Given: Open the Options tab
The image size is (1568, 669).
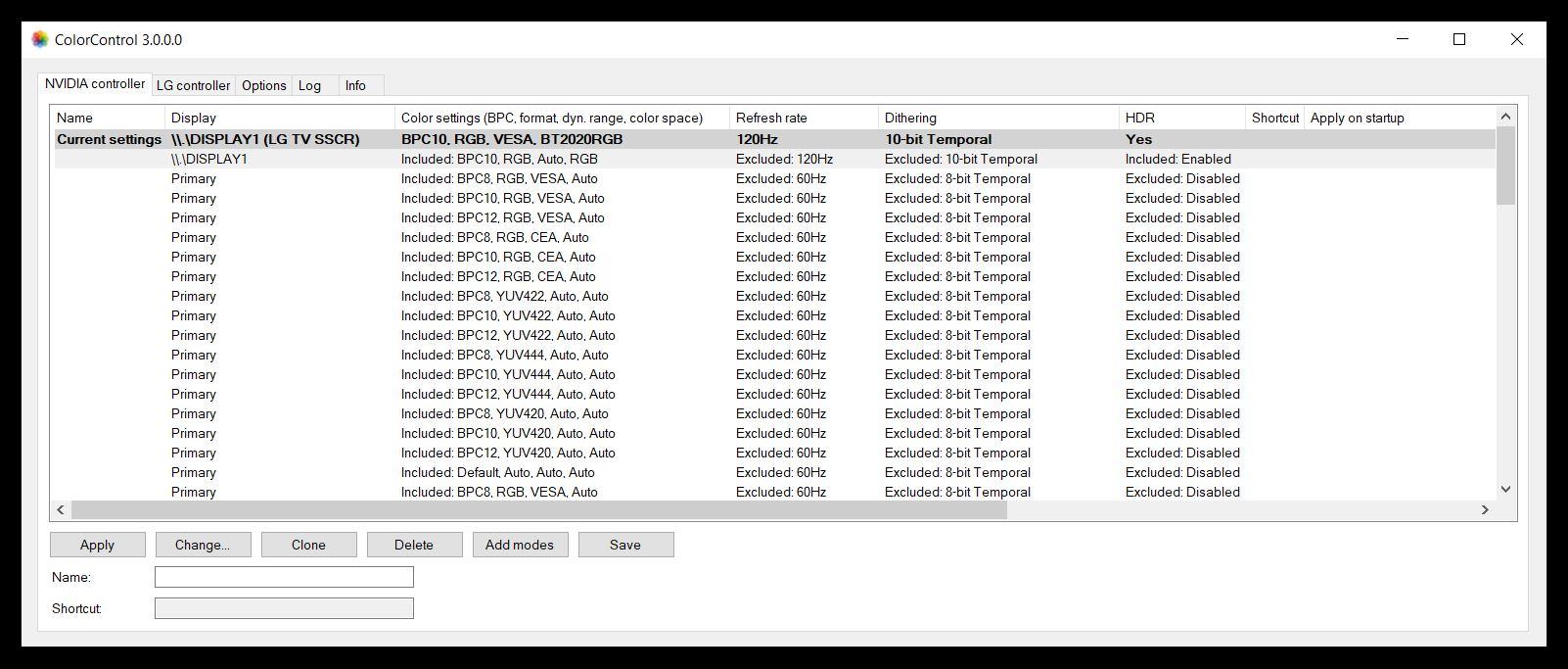Looking at the screenshot, I should tap(264, 85).
